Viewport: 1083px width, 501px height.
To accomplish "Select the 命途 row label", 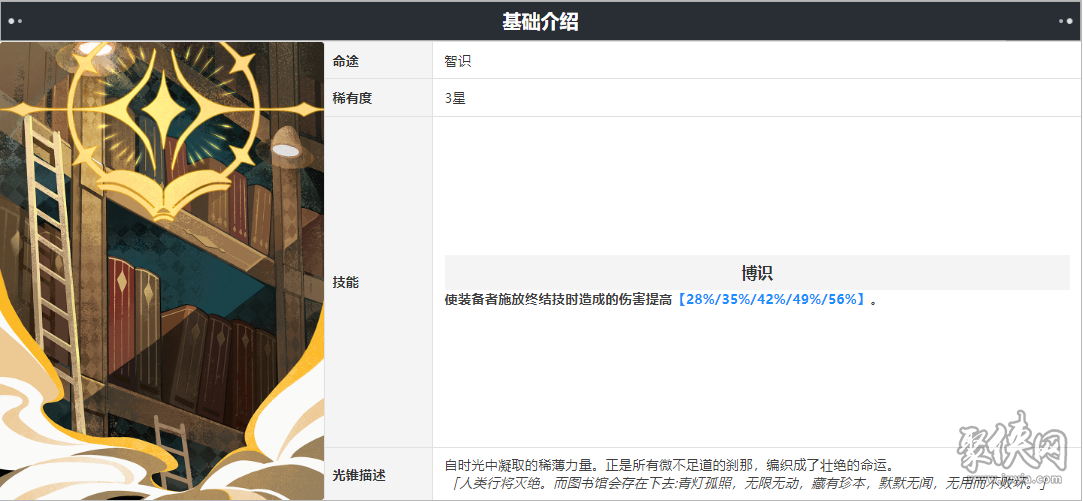I will (346, 61).
